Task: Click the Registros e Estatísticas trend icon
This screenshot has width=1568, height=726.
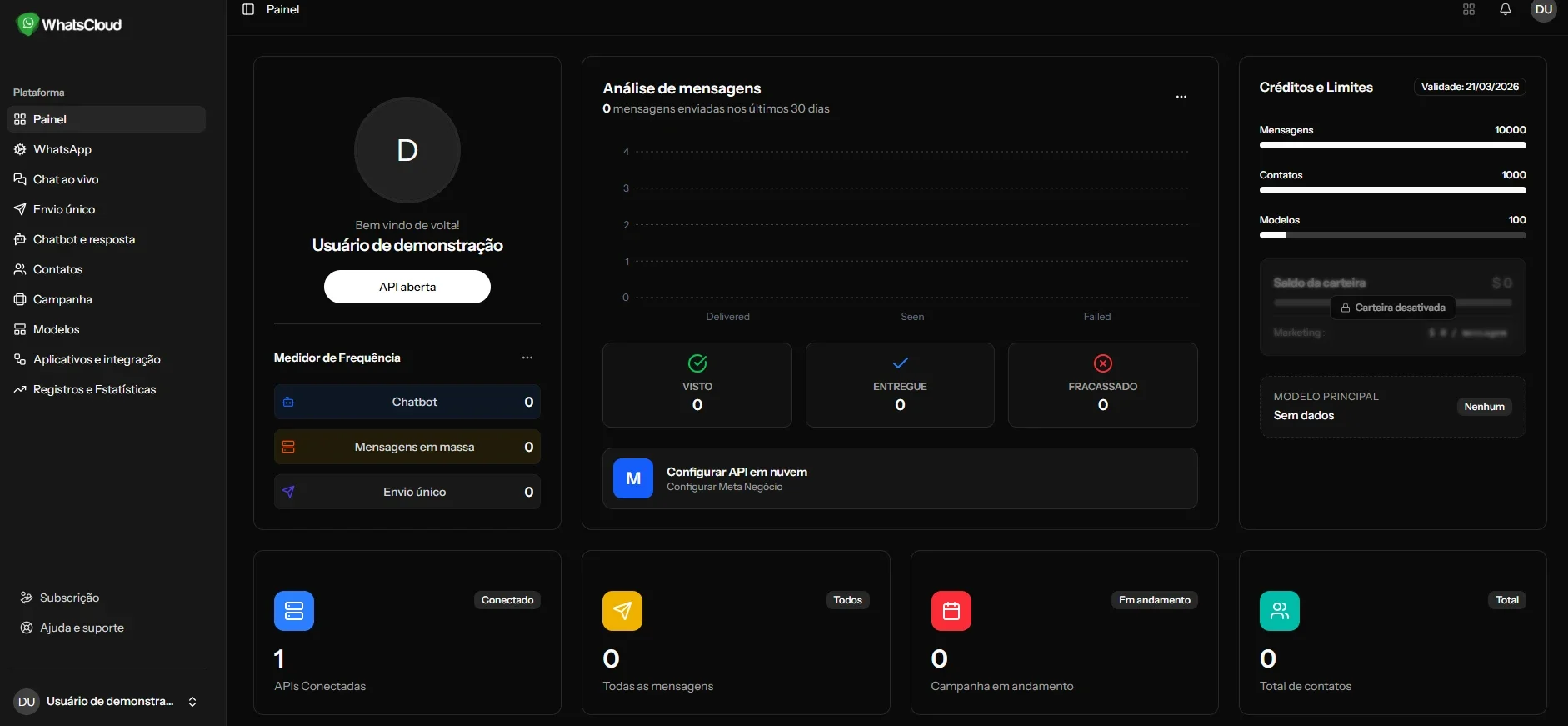Action: 20,389
